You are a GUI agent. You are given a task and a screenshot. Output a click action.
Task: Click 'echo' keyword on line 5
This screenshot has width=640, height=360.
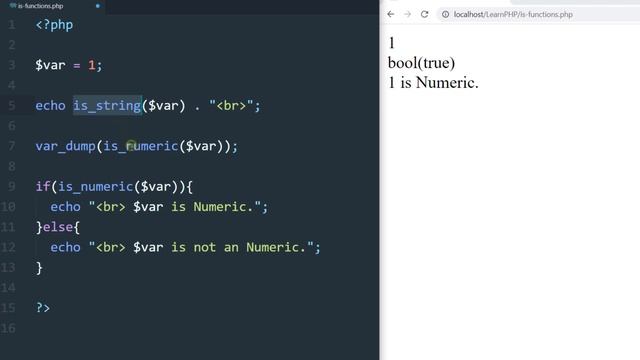point(50,106)
